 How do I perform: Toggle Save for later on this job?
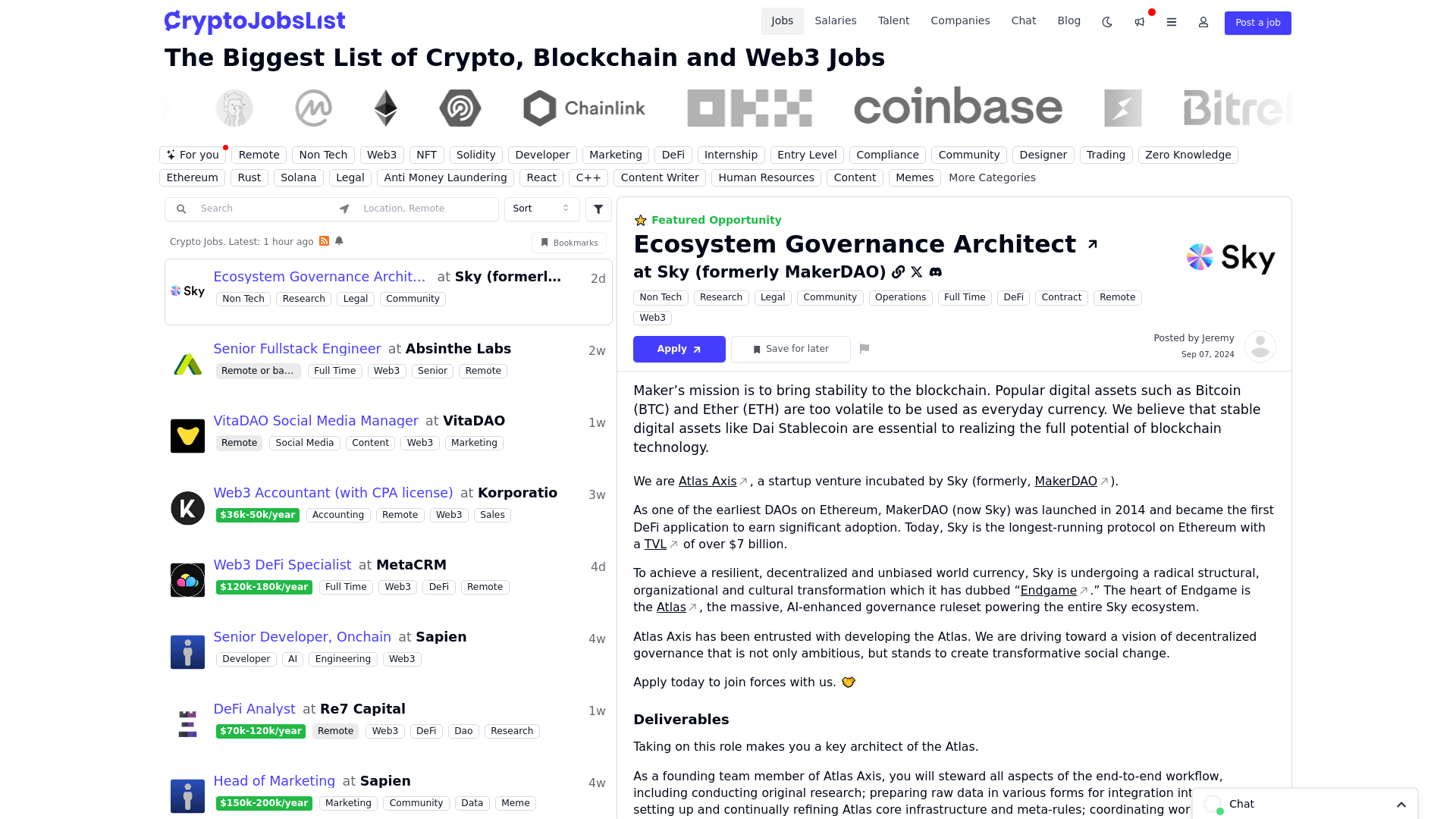coord(791,349)
